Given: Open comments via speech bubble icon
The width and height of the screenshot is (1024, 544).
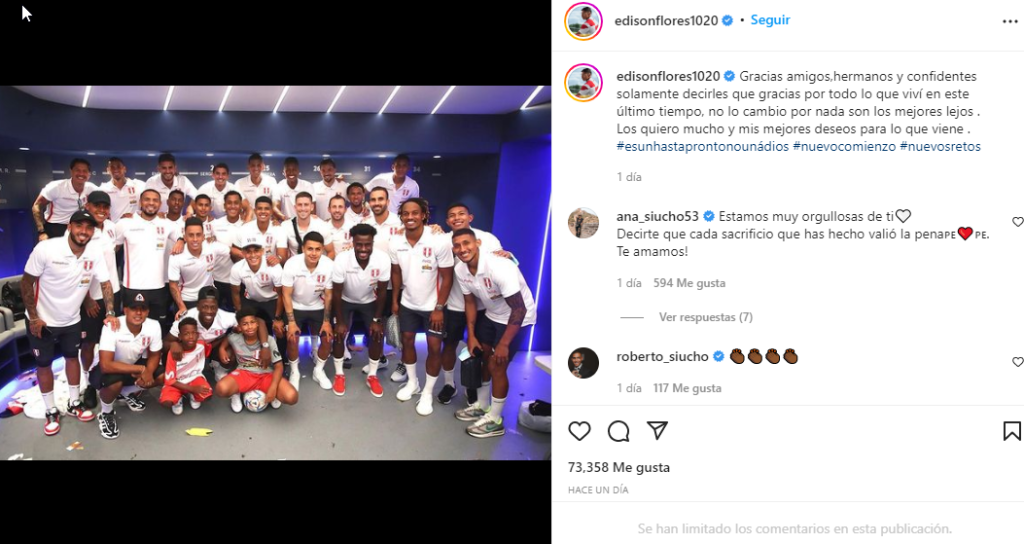Looking at the screenshot, I should 618,431.
